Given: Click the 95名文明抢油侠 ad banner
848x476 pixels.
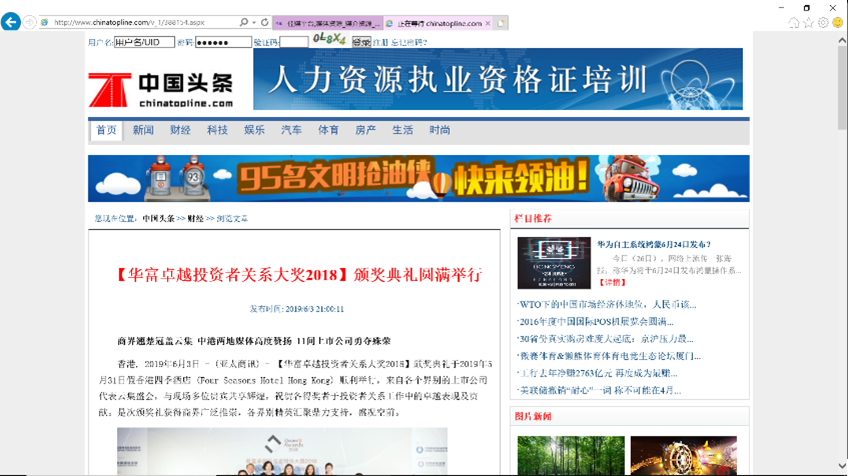Looking at the screenshot, I should pos(419,178).
